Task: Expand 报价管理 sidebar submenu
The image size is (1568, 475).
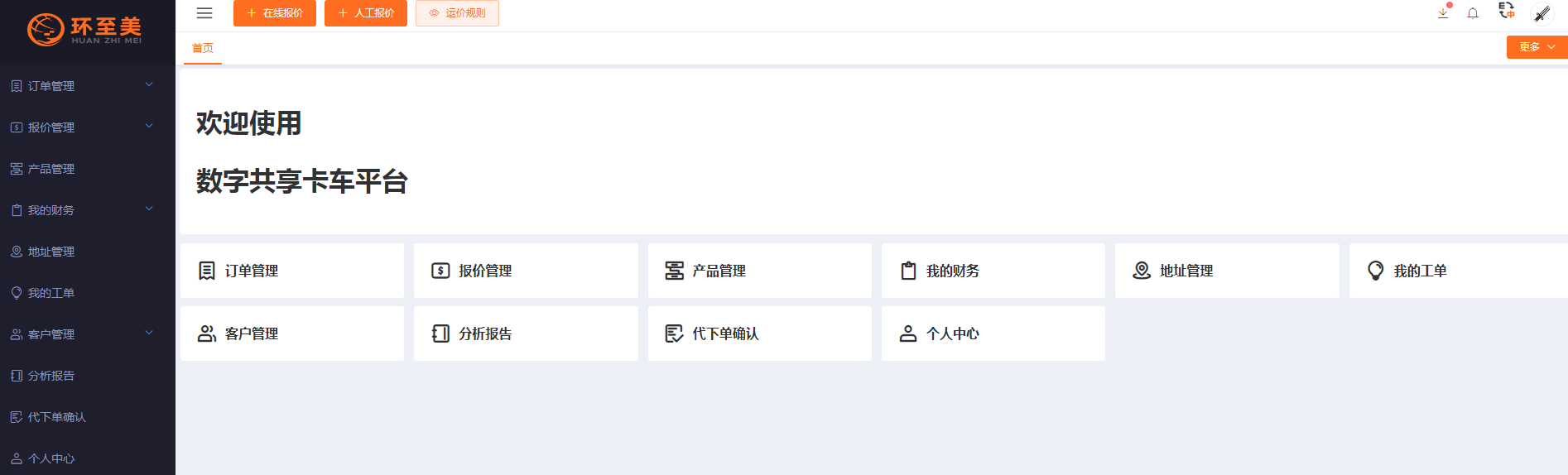Action: pos(83,127)
